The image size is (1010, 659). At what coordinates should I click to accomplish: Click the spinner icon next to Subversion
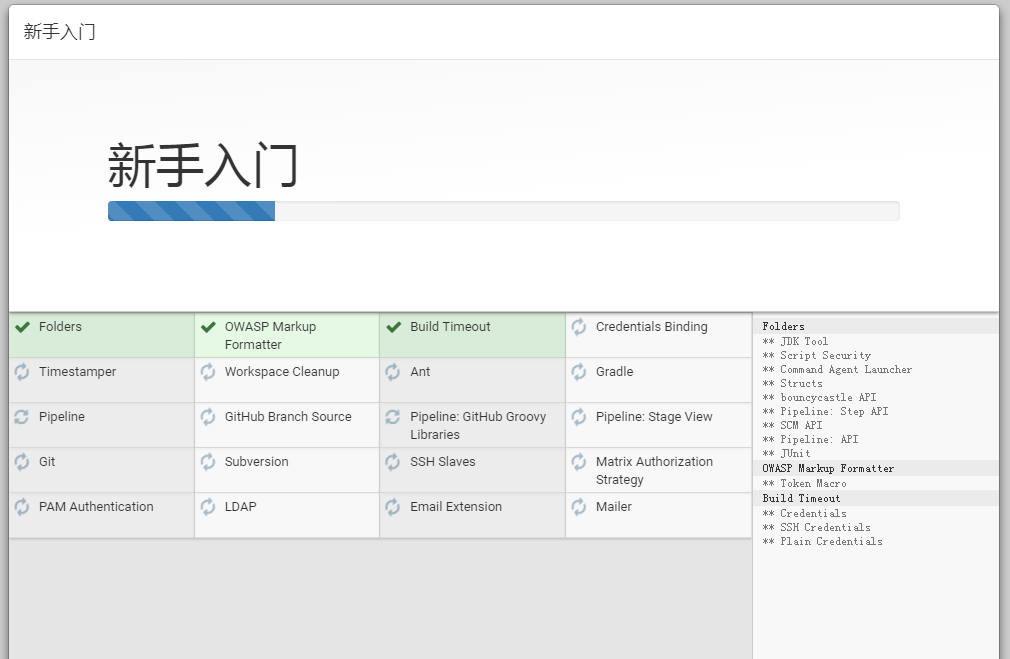click(207, 462)
